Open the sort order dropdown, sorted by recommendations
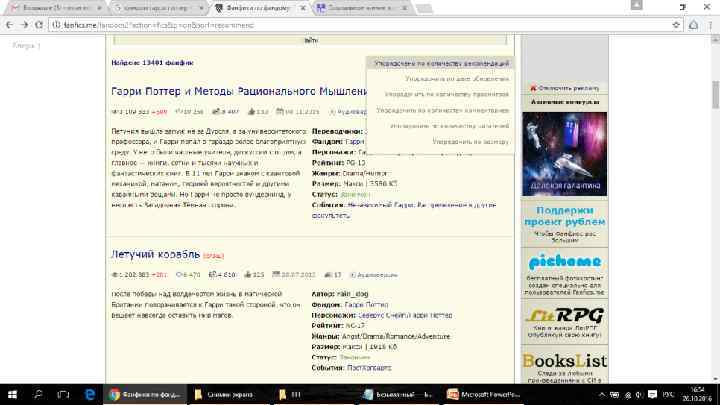 point(441,63)
